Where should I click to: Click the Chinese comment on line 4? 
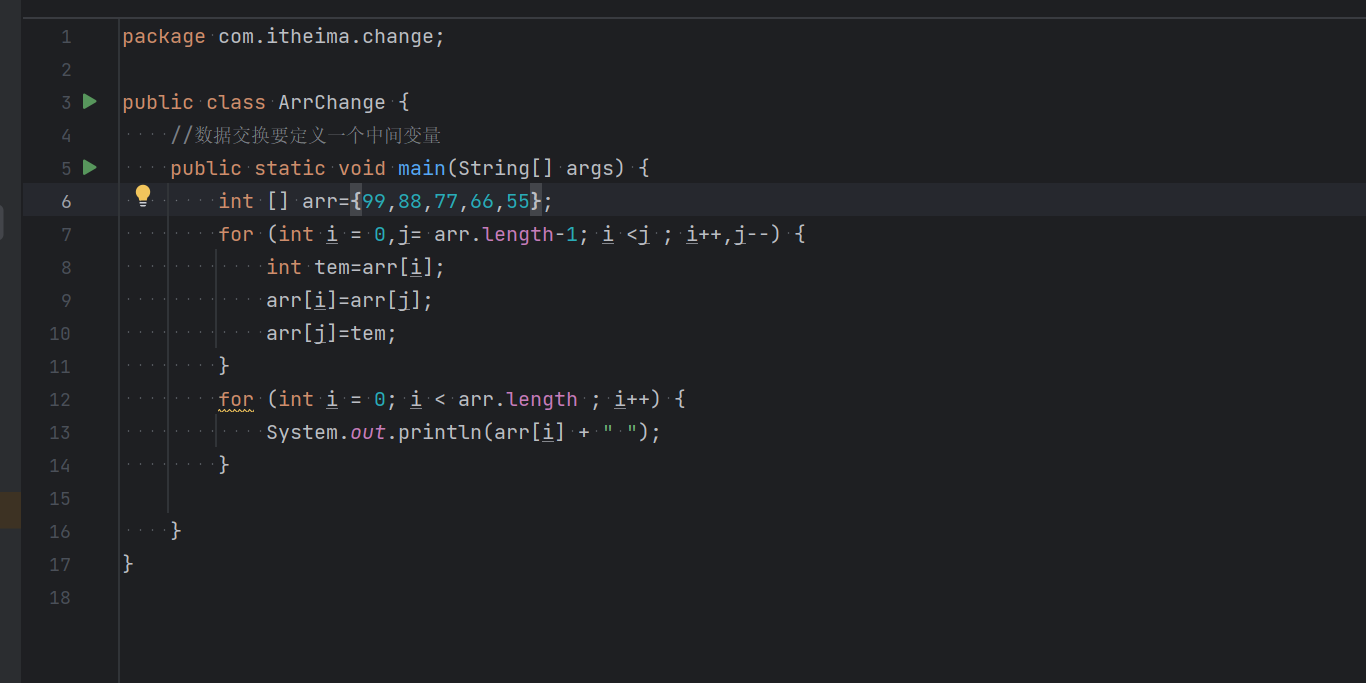pos(306,136)
